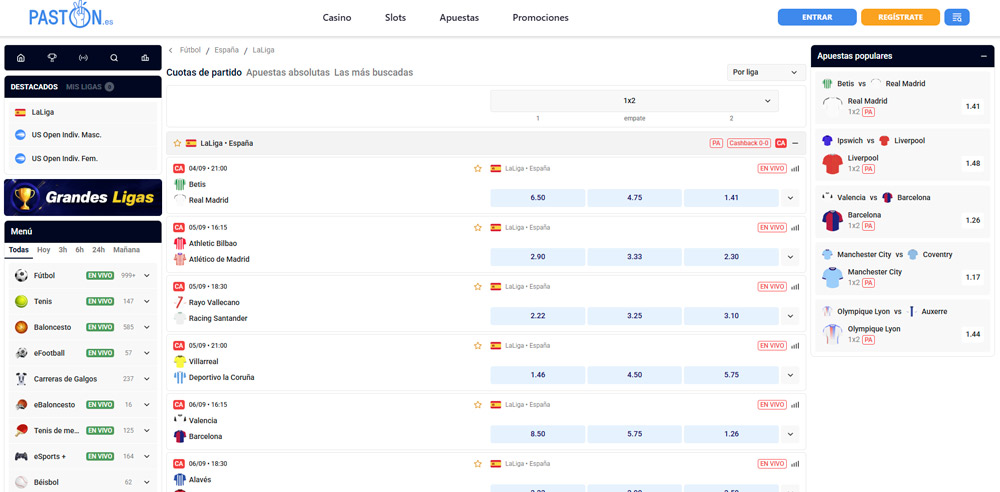Star the Valencia vs Barcelona match
The image size is (1000, 492).
tap(478, 405)
